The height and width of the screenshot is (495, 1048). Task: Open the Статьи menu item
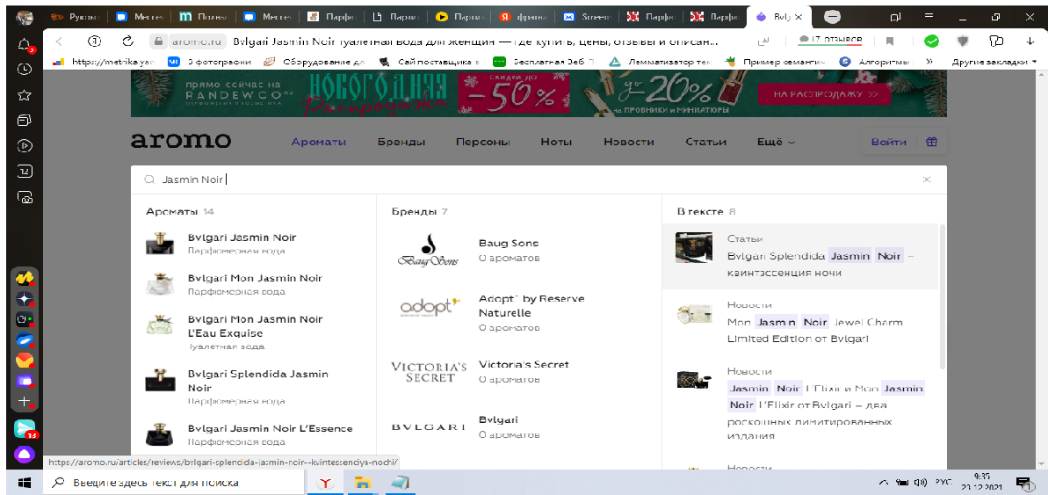(706, 142)
